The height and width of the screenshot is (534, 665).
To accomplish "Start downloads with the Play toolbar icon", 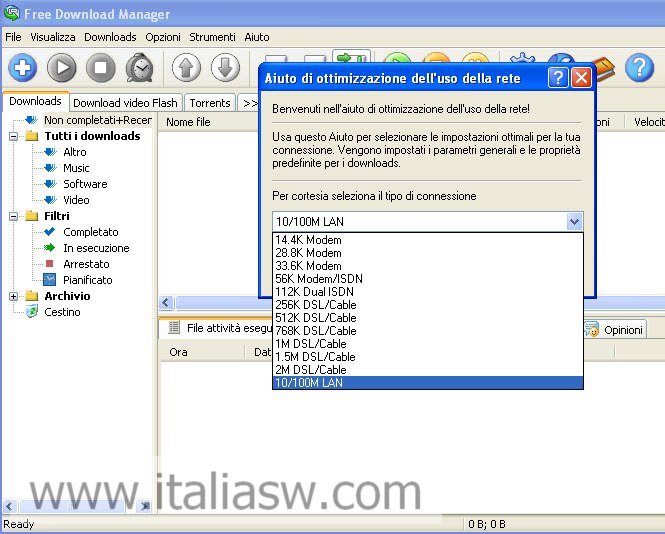I will pyautogui.click(x=61, y=67).
